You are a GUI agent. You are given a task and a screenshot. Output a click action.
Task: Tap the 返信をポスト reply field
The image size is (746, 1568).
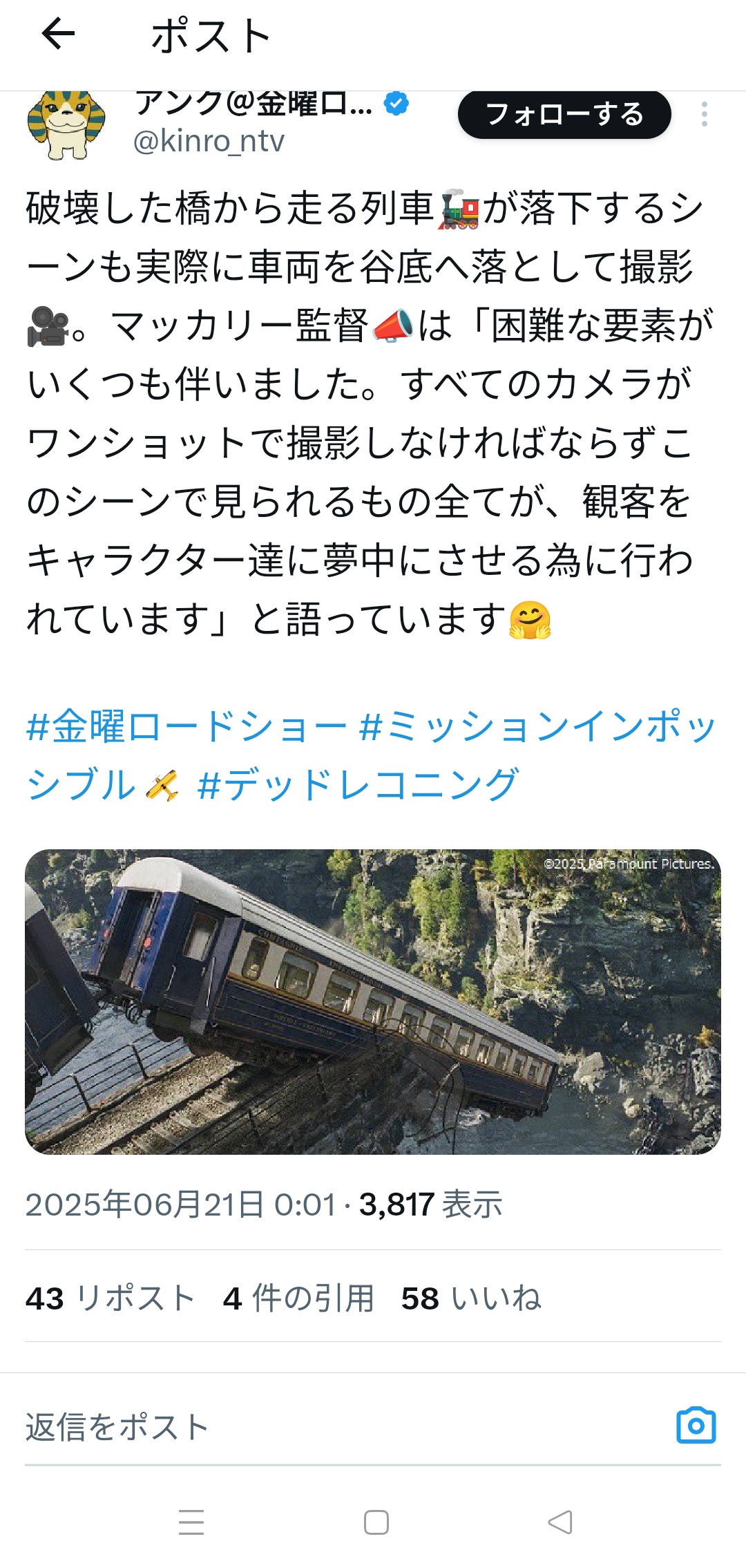pyautogui.click(x=345, y=1426)
